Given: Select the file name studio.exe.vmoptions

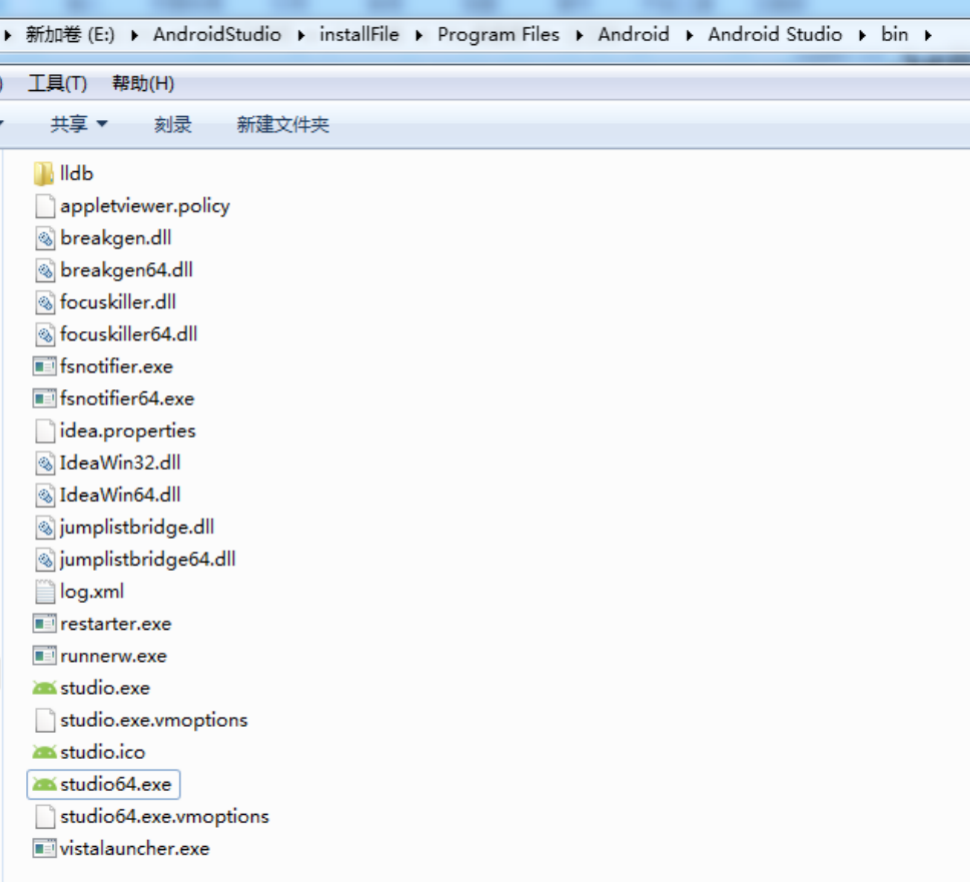Looking at the screenshot, I should (x=154, y=720).
